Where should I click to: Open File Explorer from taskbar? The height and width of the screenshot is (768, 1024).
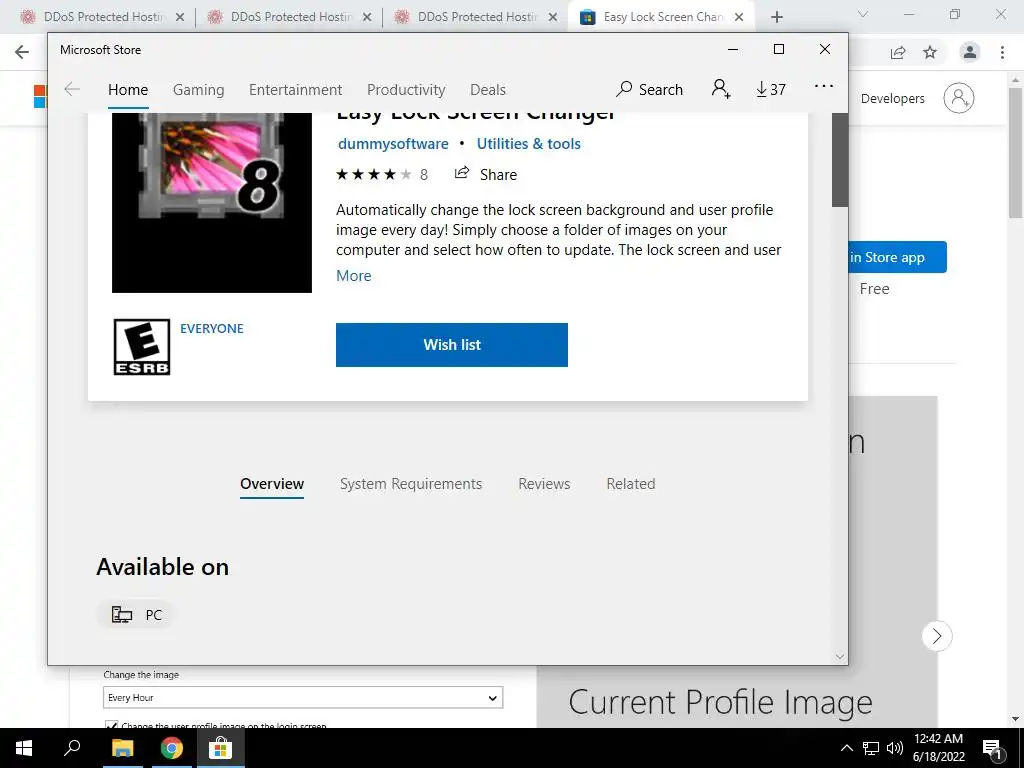(x=122, y=748)
